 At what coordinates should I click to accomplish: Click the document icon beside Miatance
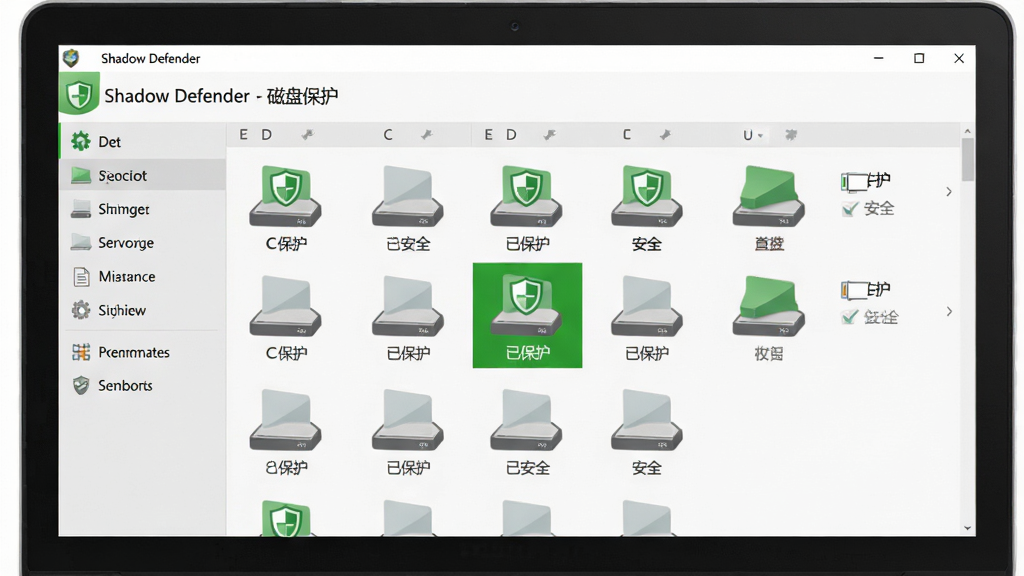[x=81, y=277]
